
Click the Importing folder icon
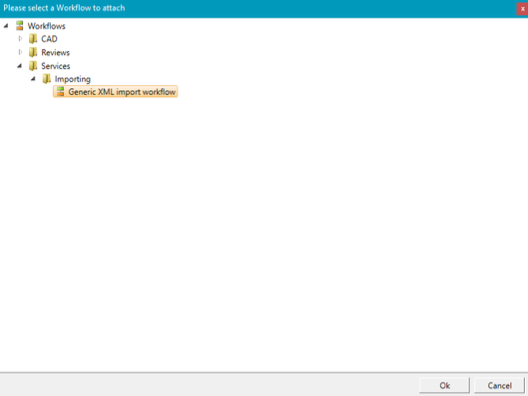click(46, 79)
